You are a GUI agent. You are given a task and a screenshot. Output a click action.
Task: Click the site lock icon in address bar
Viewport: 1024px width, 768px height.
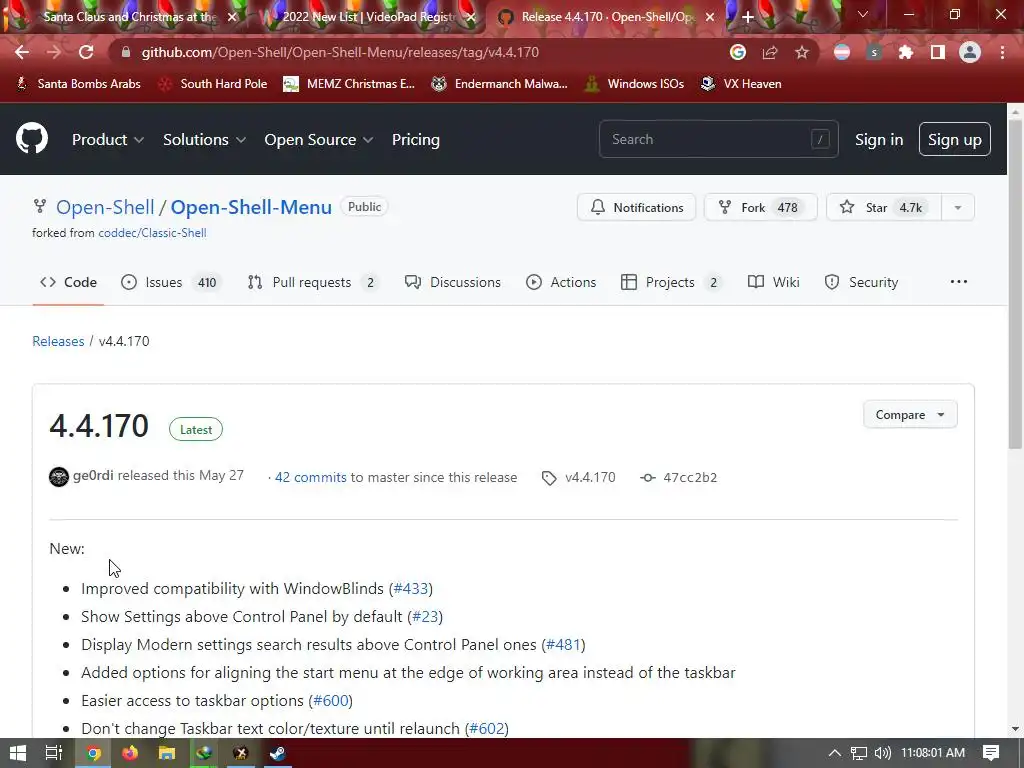[x=126, y=52]
